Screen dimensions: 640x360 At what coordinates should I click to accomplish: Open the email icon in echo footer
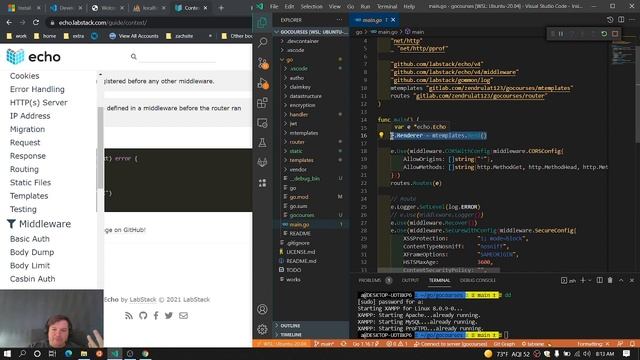[x=183, y=316]
